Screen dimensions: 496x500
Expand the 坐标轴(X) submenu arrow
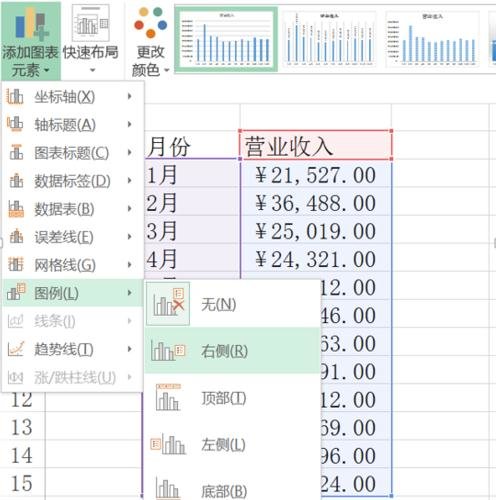coord(130,96)
